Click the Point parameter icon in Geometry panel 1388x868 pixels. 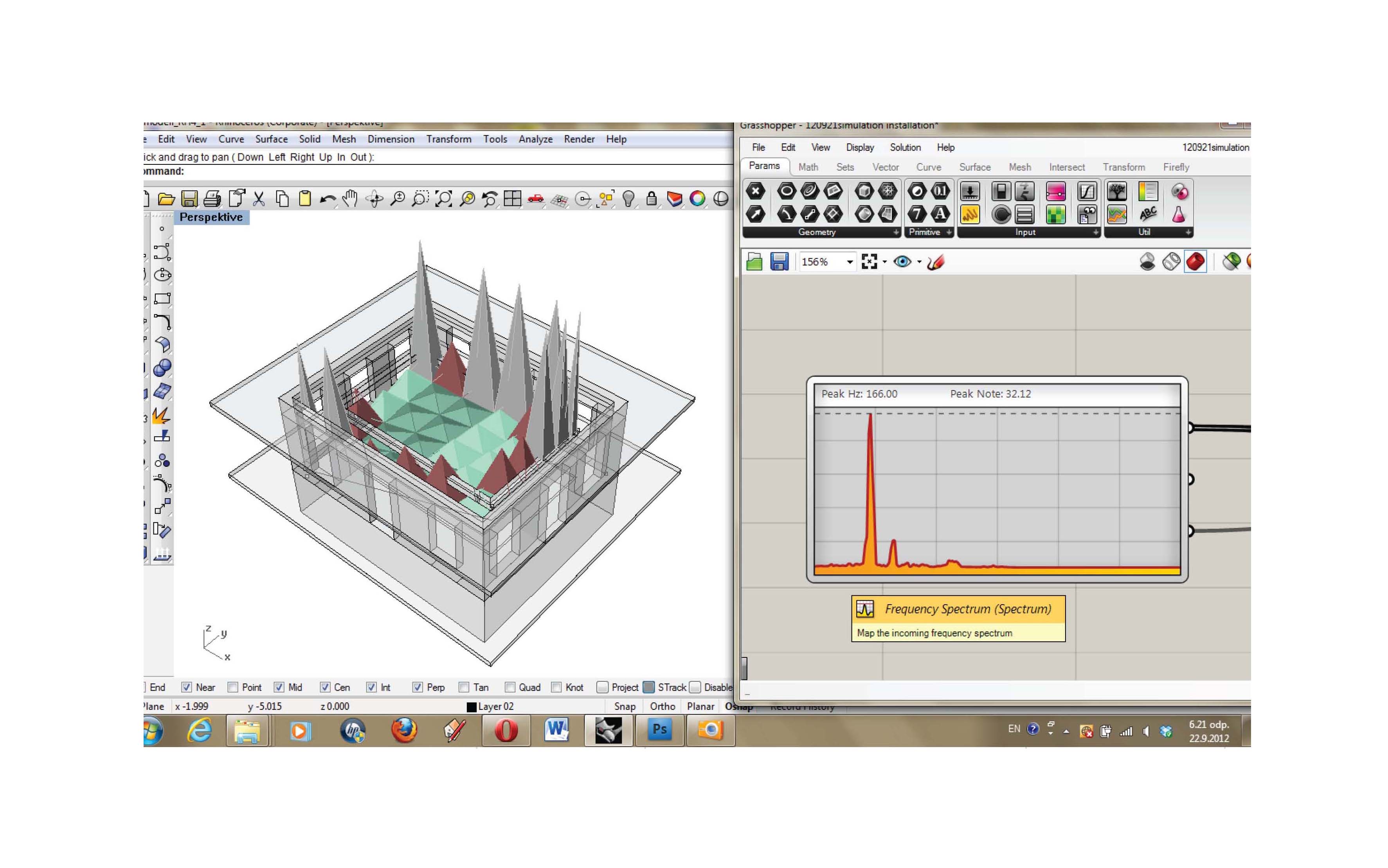(755, 191)
